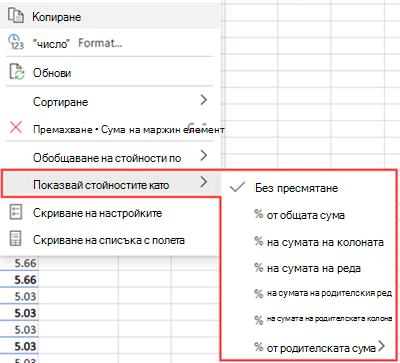Click percent icon beside от родителската сума
Image resolution: width=400 pixels, height=363 pixels.
(259, 347)
